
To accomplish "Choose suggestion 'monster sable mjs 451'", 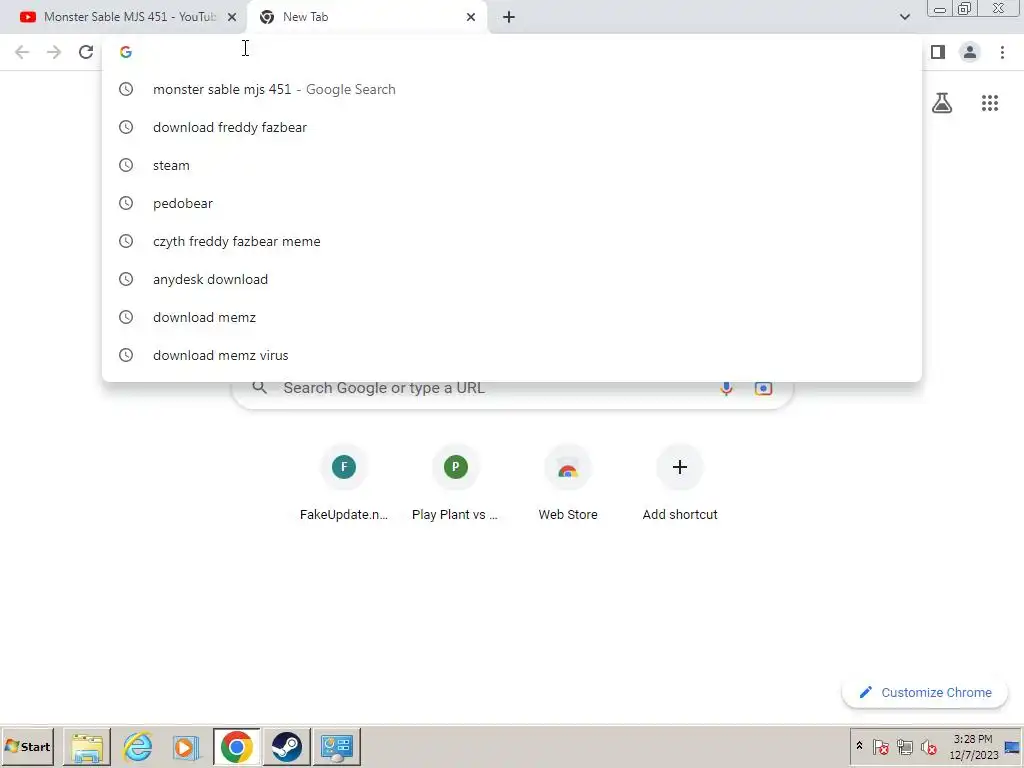I will (511, 89).
